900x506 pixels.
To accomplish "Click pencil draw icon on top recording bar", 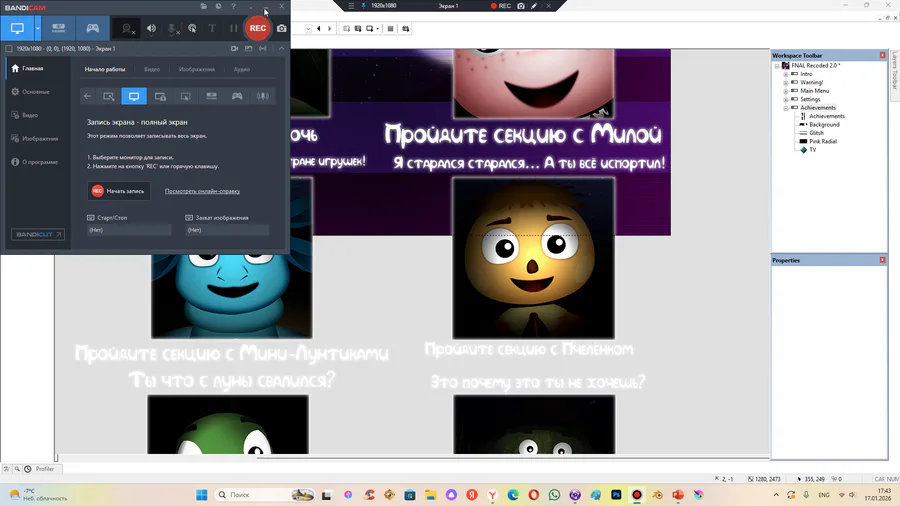I will (x=534, y=6).
